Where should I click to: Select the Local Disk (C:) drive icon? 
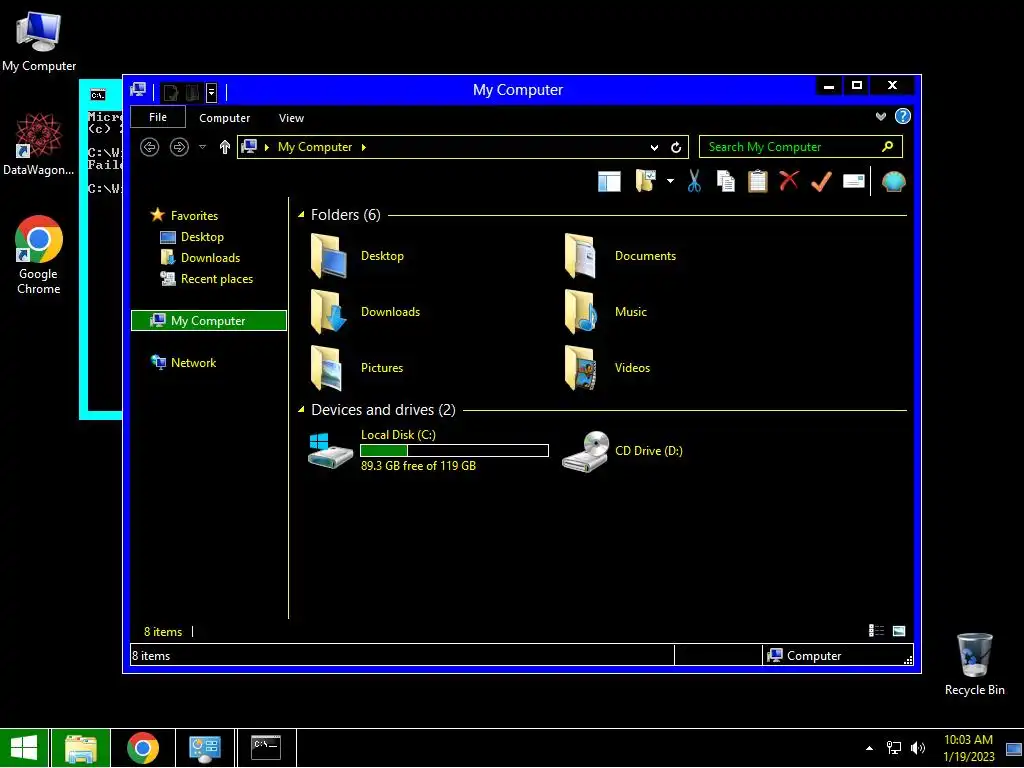330,451
